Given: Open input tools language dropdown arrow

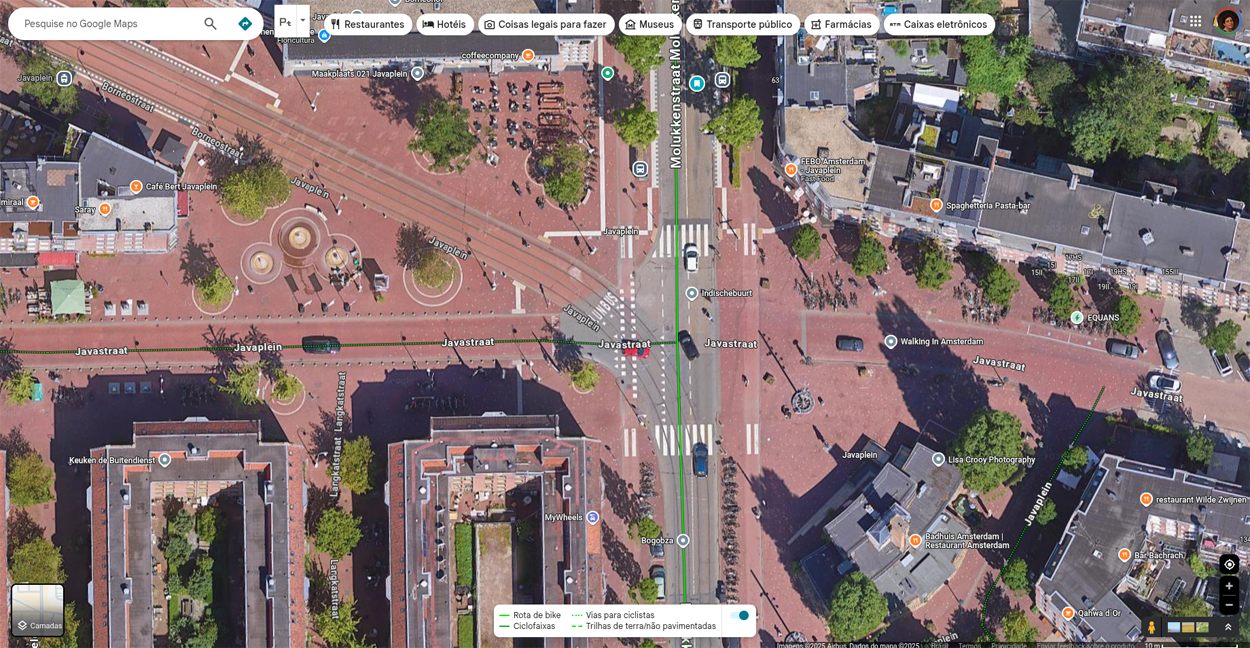Looking at the screenshot, I should point(303,21).
